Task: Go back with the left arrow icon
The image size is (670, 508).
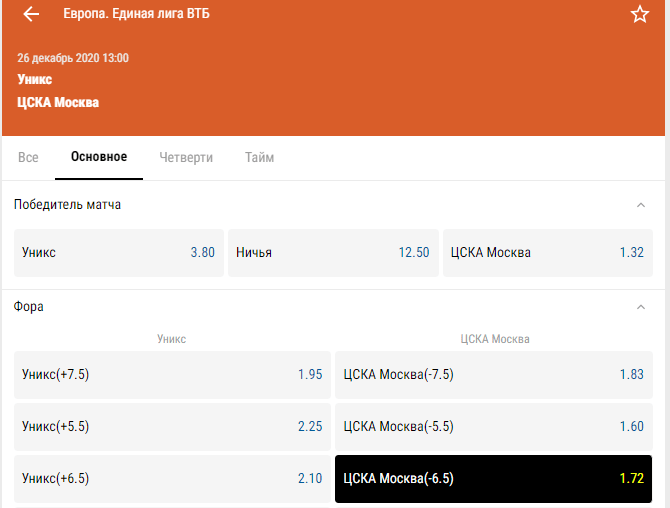Action: click(x=31, y=14)
